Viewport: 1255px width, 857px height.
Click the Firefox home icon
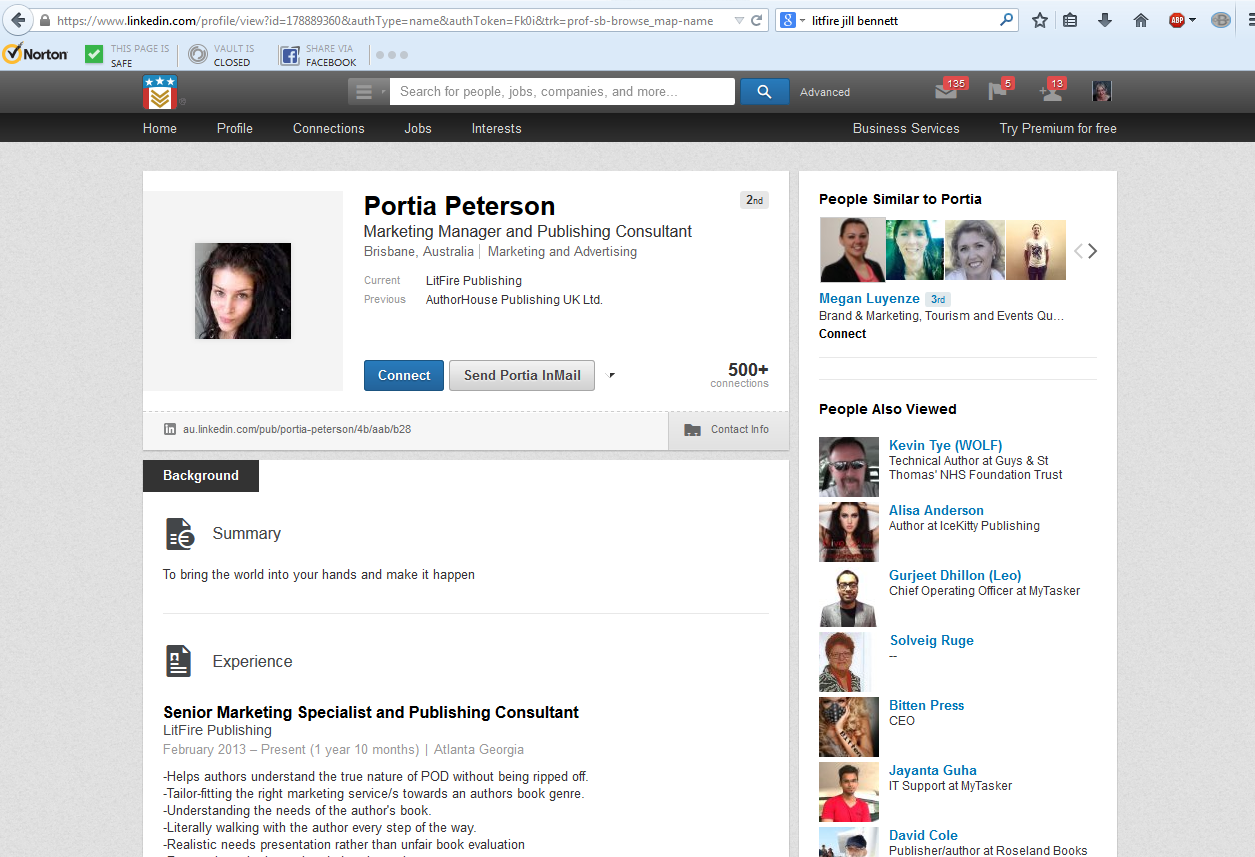click(x=1141, y=20)
